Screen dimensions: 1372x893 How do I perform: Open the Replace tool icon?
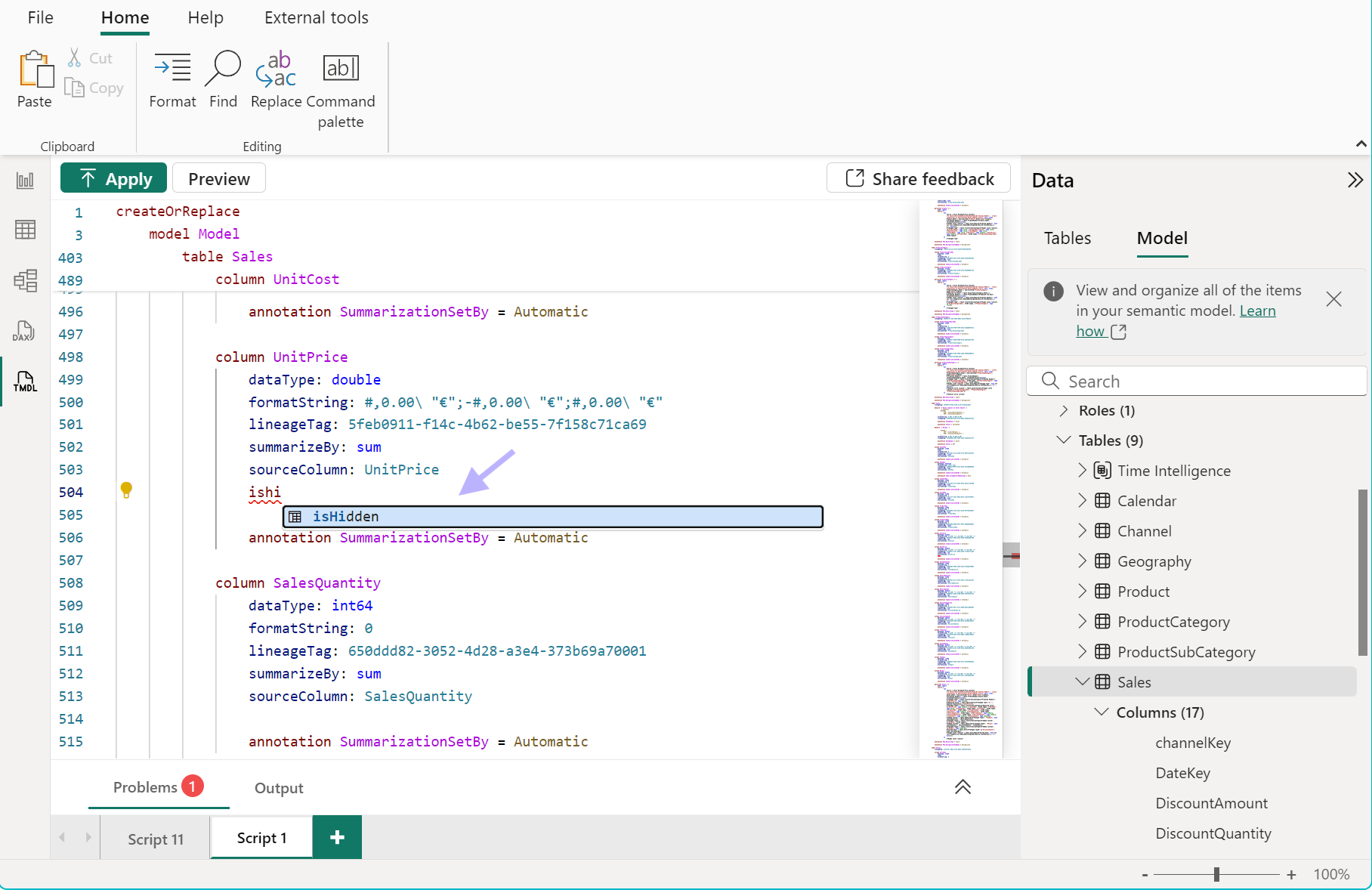276,69
